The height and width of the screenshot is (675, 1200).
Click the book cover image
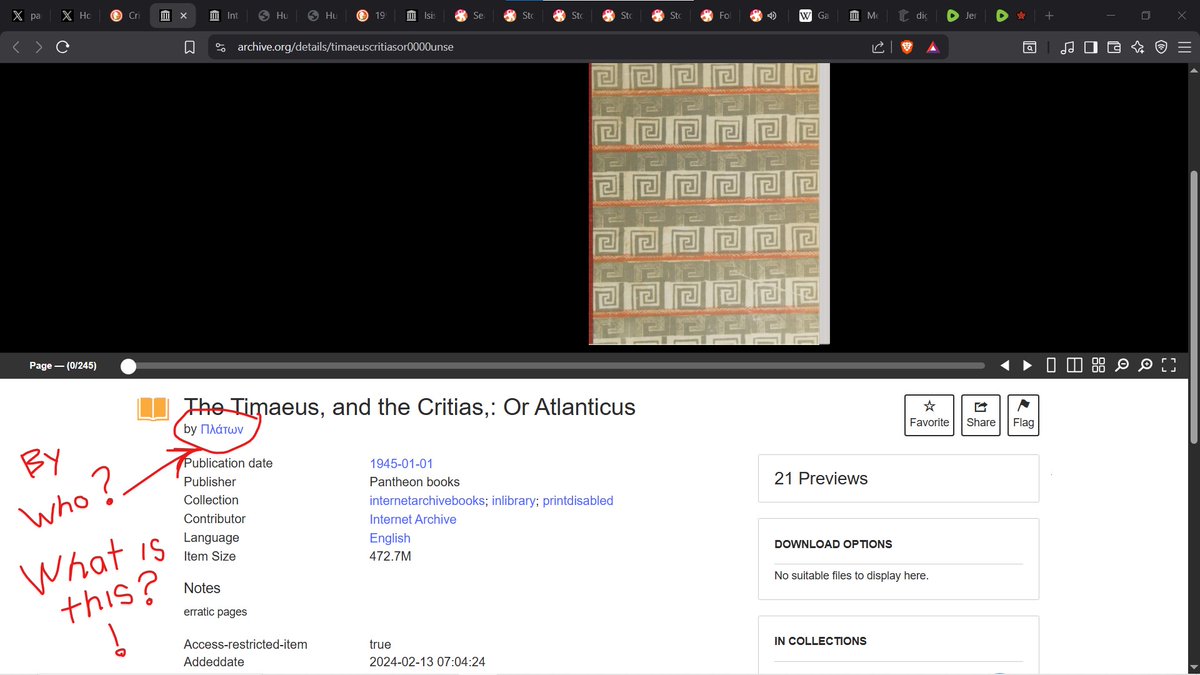[708, 204]
